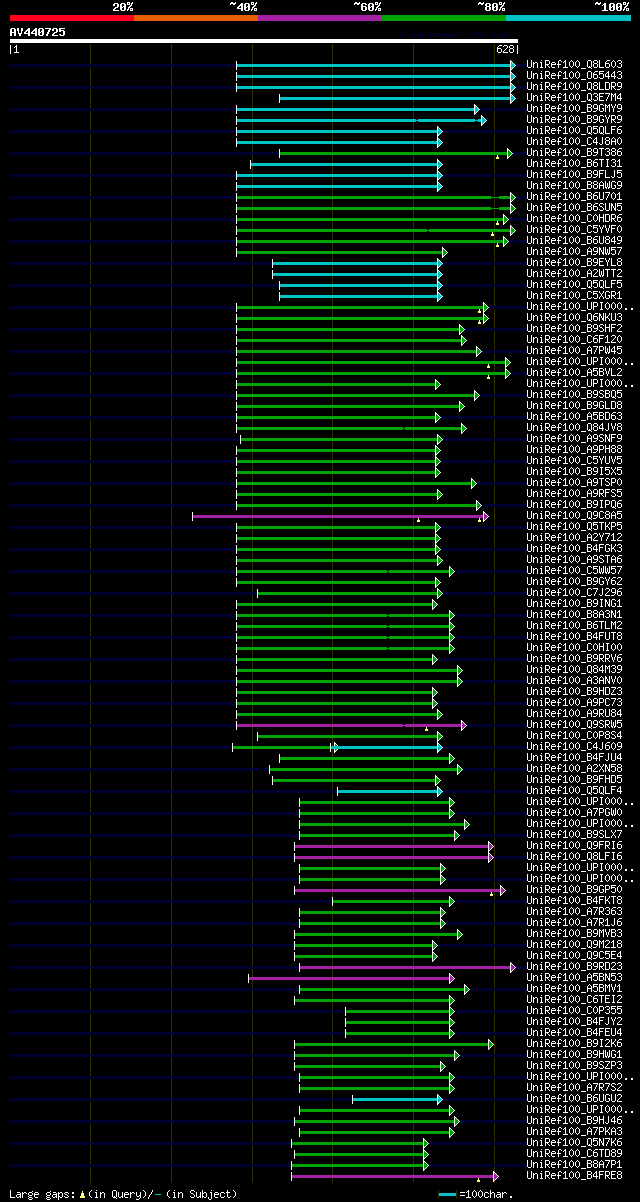Click label UniRef100_Q9SRW5
640x1202 pixels.
(x=573, y=724)
